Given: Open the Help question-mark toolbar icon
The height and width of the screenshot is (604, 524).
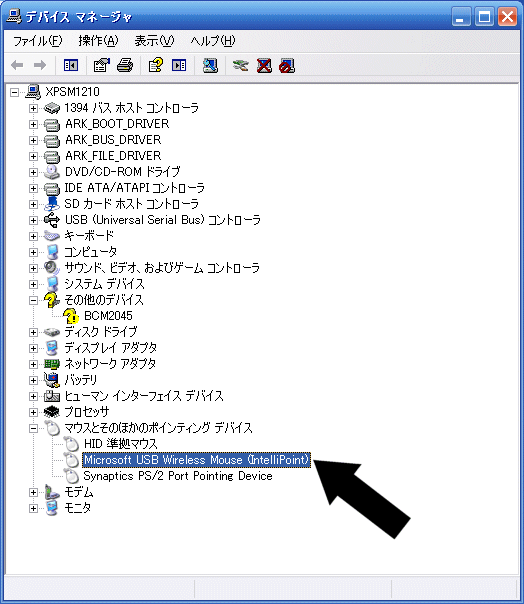Looking at the screenshot, I should tap(156, 65).
